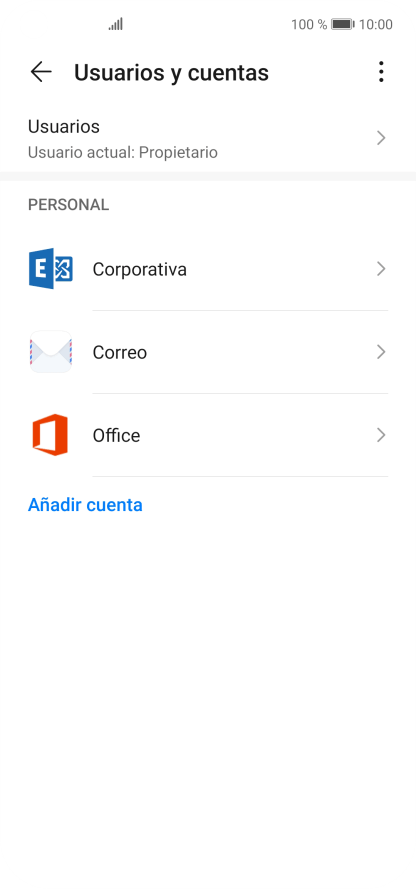The width and height of the screenshot is (416, 889).
Task: Tap the signal strength indicator
Action: click(x=116, y=24)
